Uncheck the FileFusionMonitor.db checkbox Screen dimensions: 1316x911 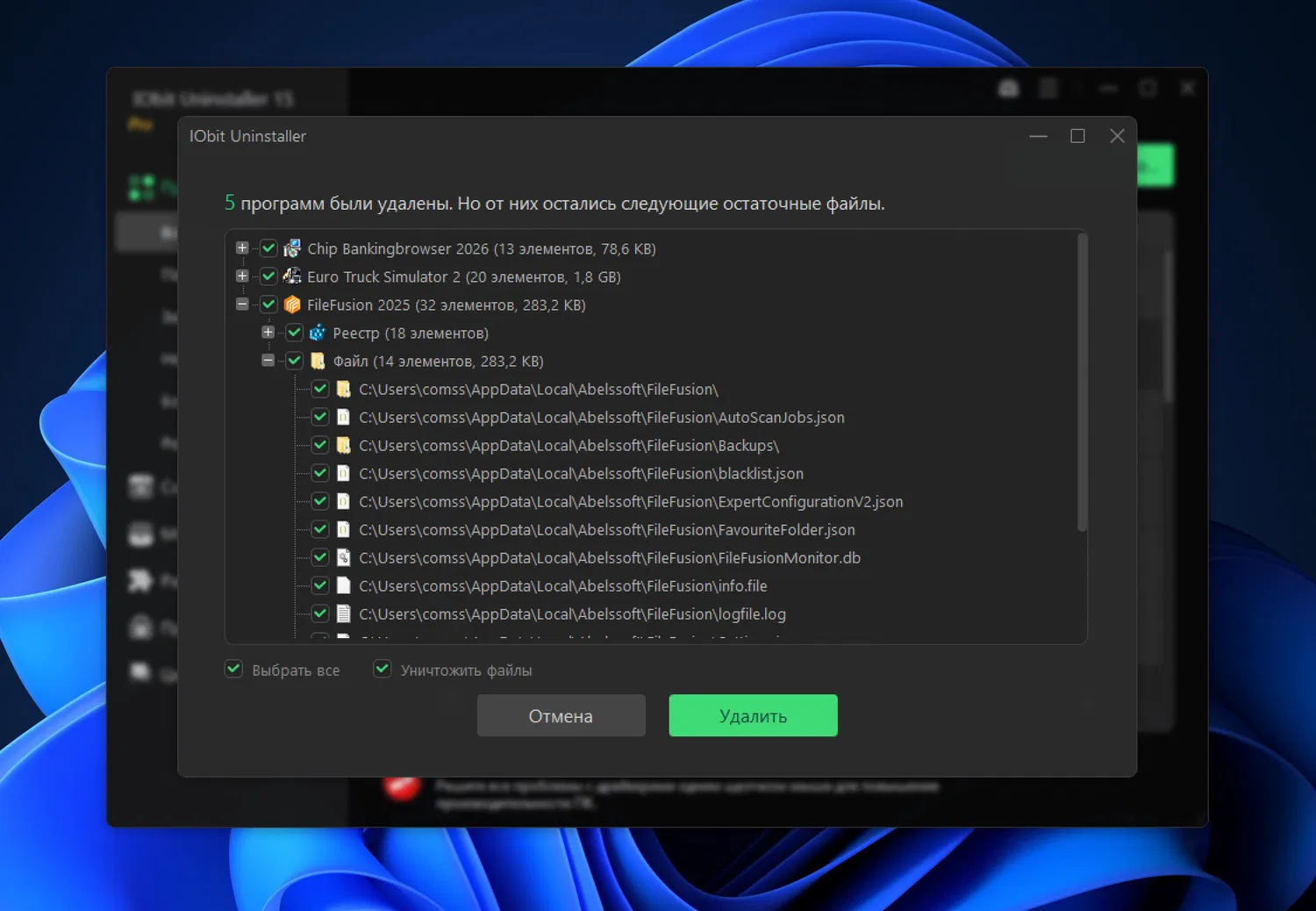(320, 557)
